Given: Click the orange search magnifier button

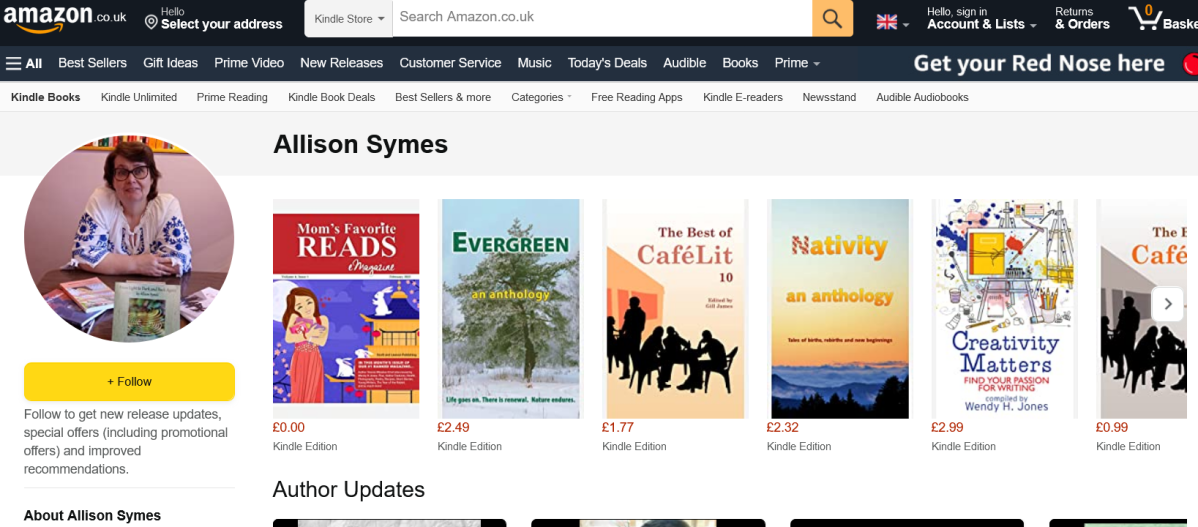Looking at the screenshot, I should click(832, 18).
